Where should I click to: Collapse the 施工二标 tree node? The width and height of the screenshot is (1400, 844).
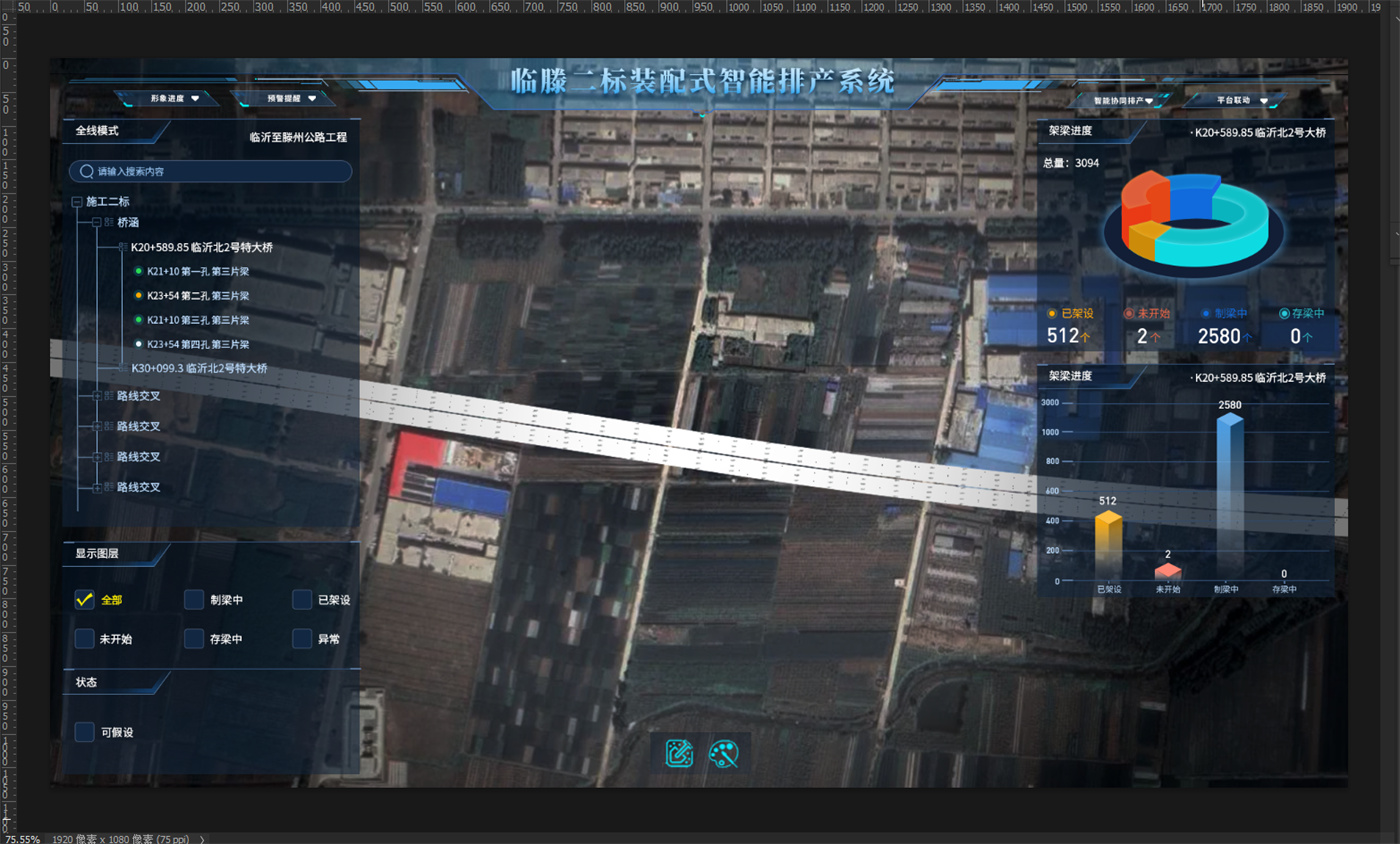point(76,202)
